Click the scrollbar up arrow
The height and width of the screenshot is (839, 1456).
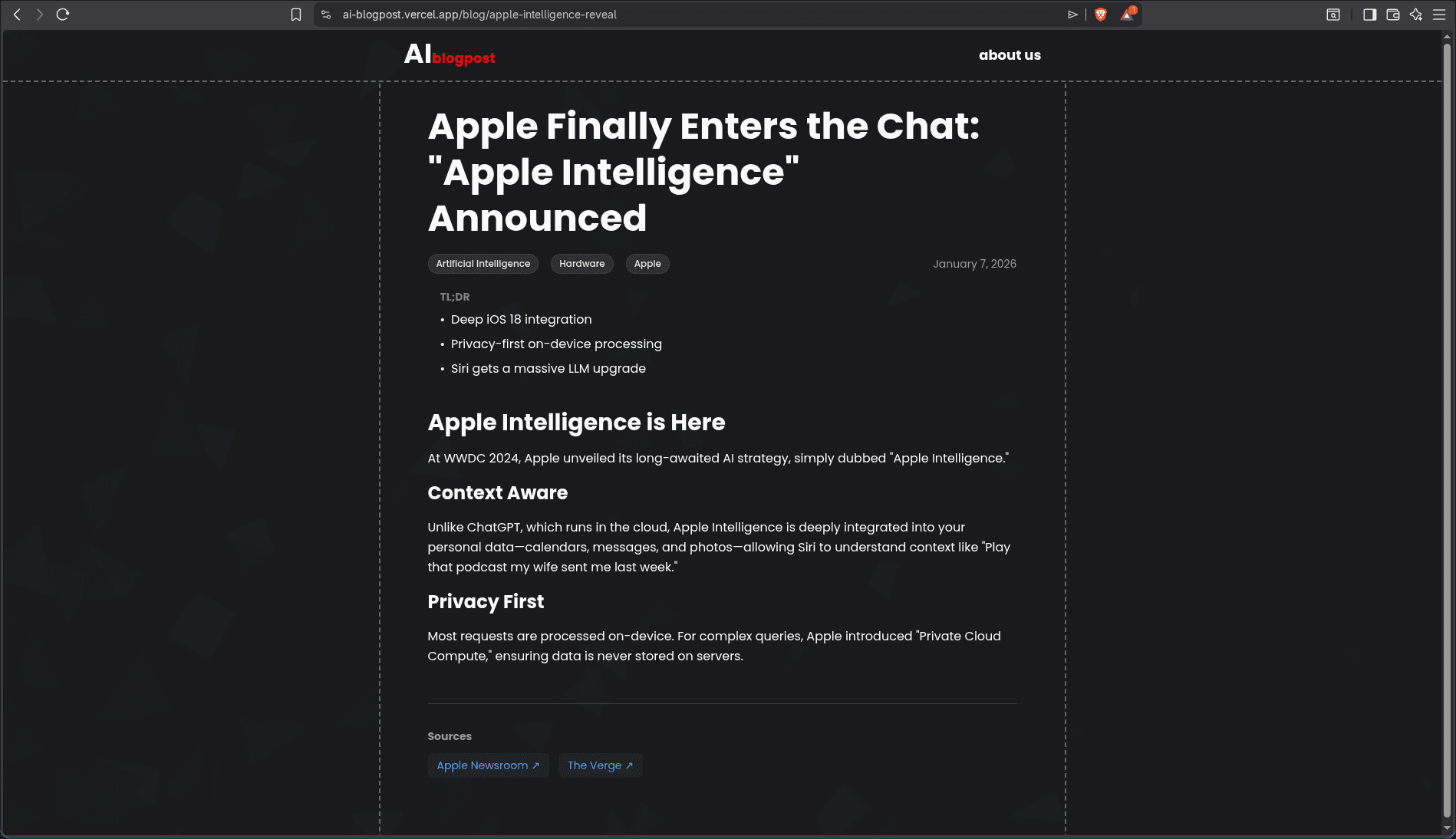click(x=1447, y=36)
